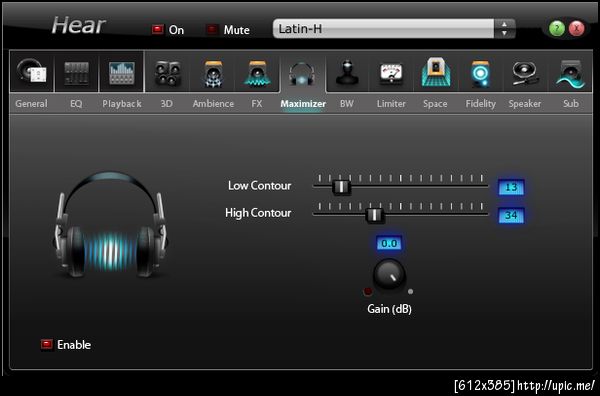Switch to the Limiter tab label
Image resolution: width=600 pixels, height=396 pixels.
(391, 104)
